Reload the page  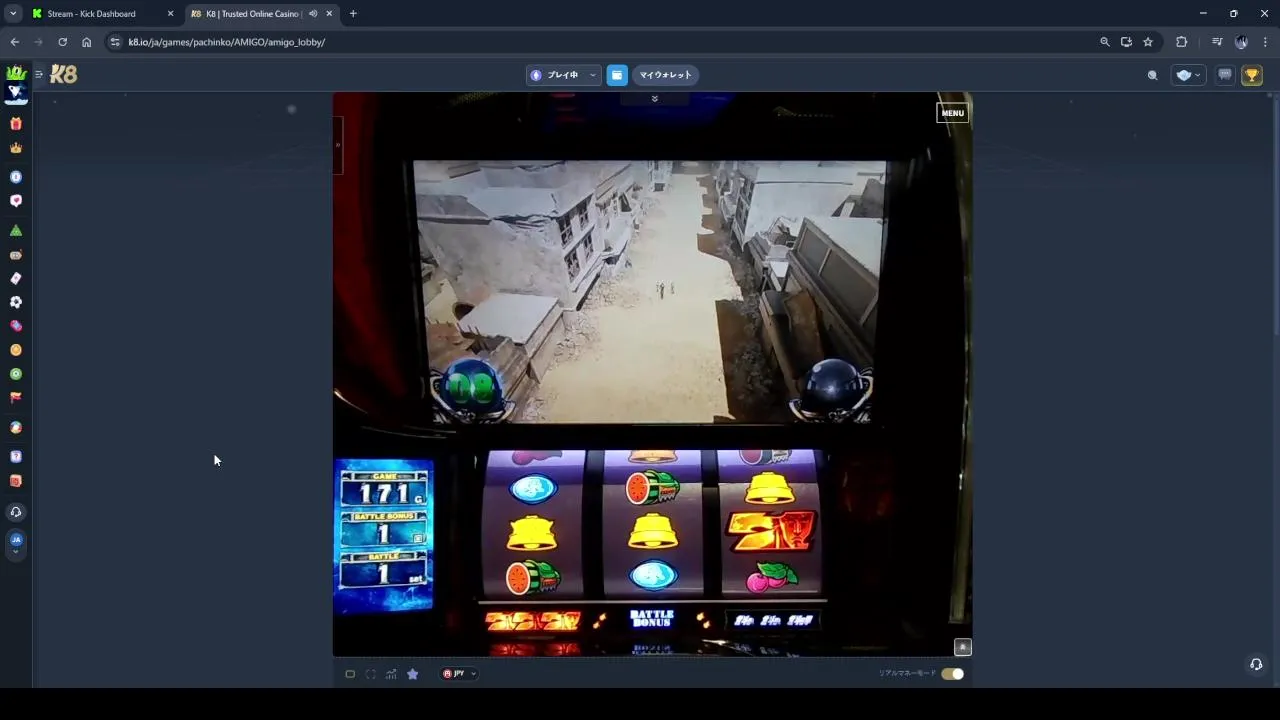pos(62,42)
